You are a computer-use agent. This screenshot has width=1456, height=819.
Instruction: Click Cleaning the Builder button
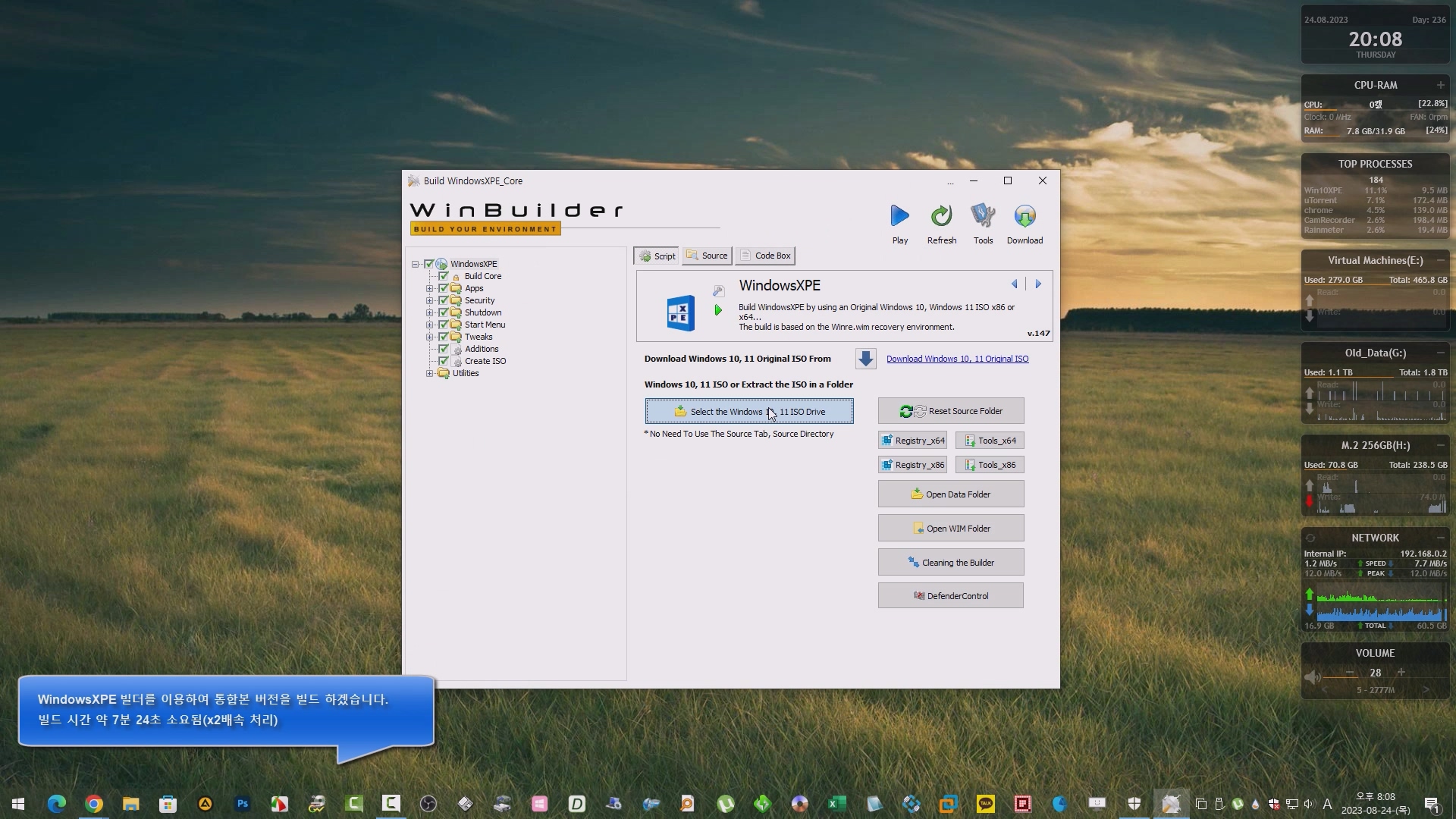[x=951, y=563]
